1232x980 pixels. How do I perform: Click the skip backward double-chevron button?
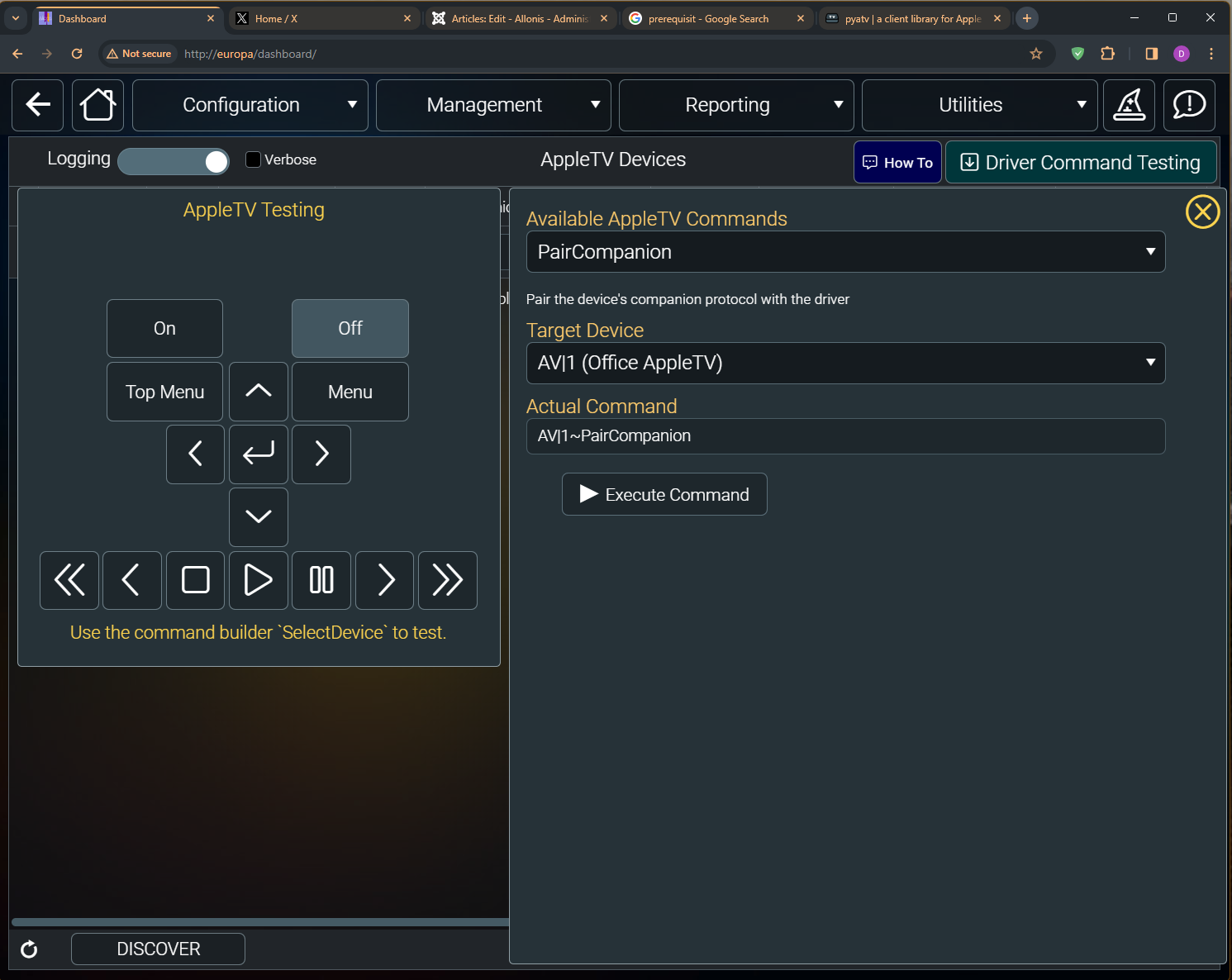[x=69, y=580]
